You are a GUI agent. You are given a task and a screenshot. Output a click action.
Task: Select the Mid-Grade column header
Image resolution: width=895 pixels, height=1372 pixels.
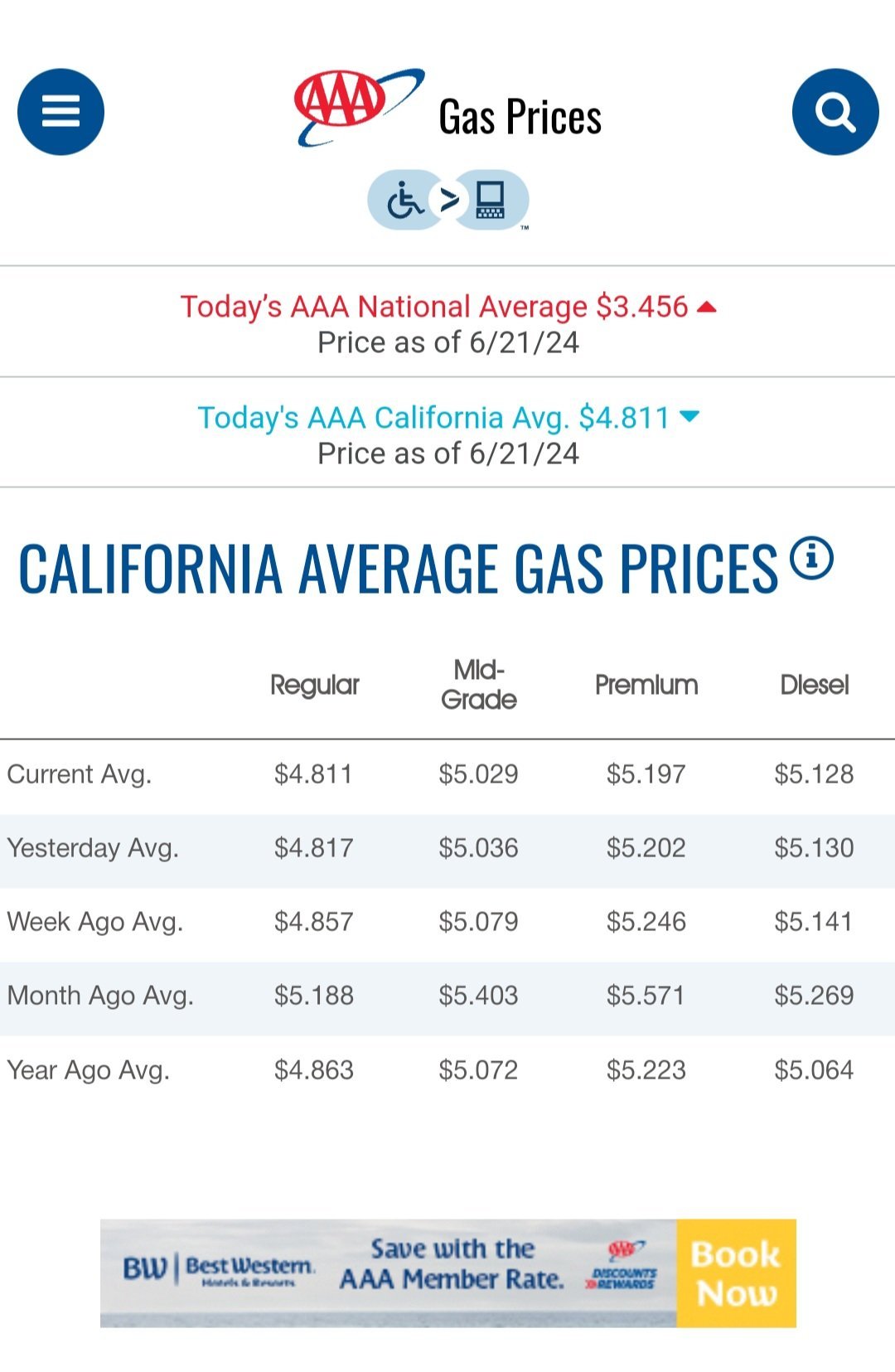click(x=479, y=685)
